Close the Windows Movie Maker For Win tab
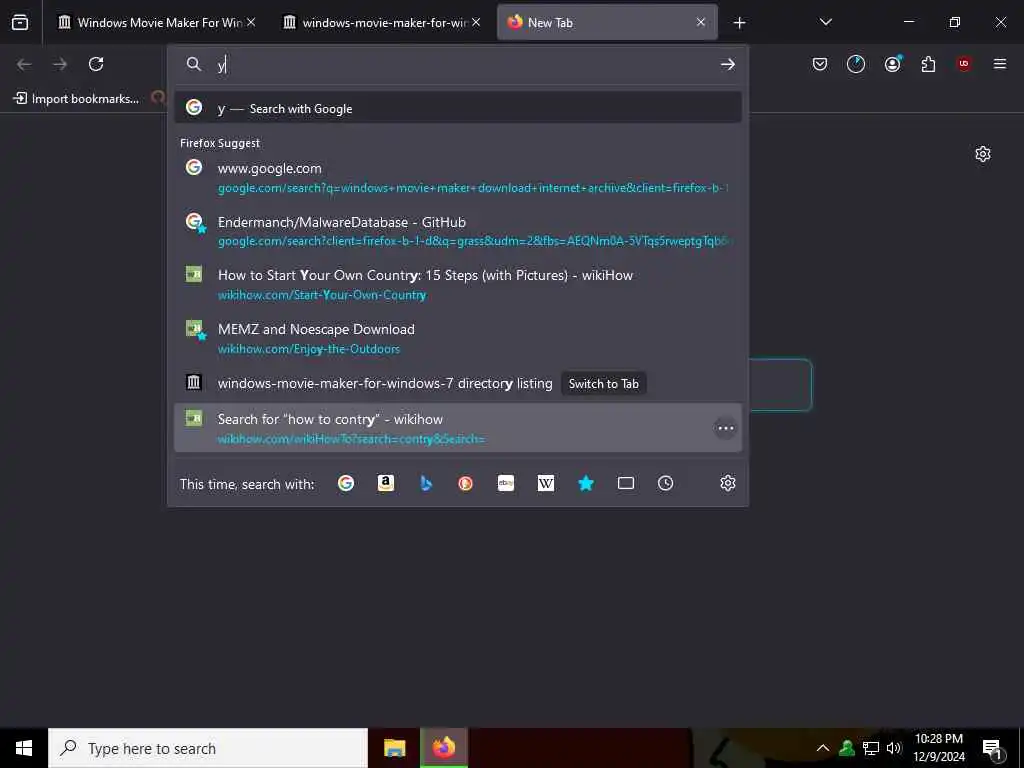 click(251, 22)
